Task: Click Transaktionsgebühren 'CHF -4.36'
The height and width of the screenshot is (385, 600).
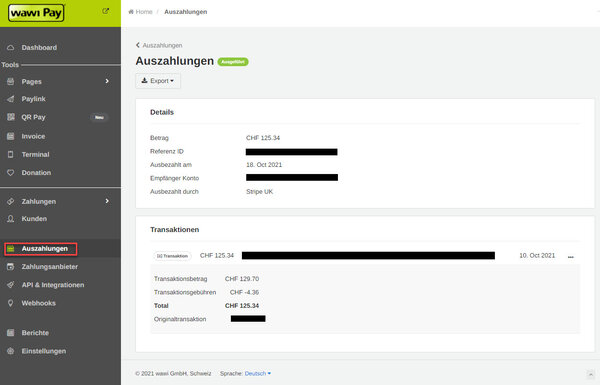Action: point(244,292)
